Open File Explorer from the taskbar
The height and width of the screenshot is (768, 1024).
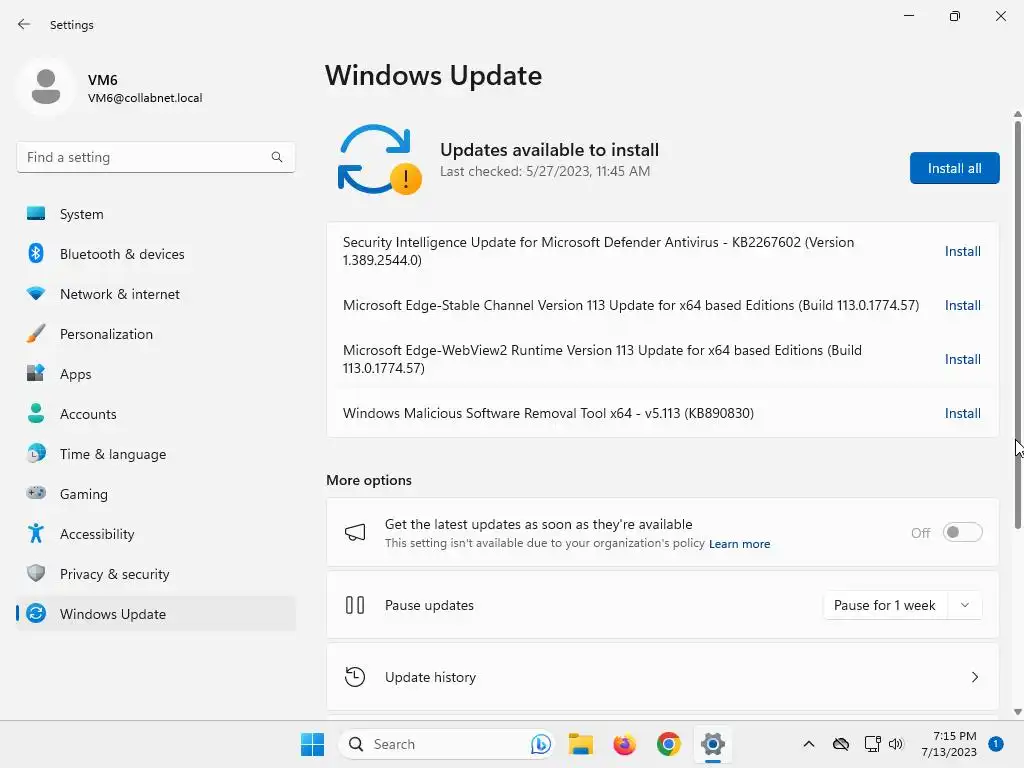(580, 744)
